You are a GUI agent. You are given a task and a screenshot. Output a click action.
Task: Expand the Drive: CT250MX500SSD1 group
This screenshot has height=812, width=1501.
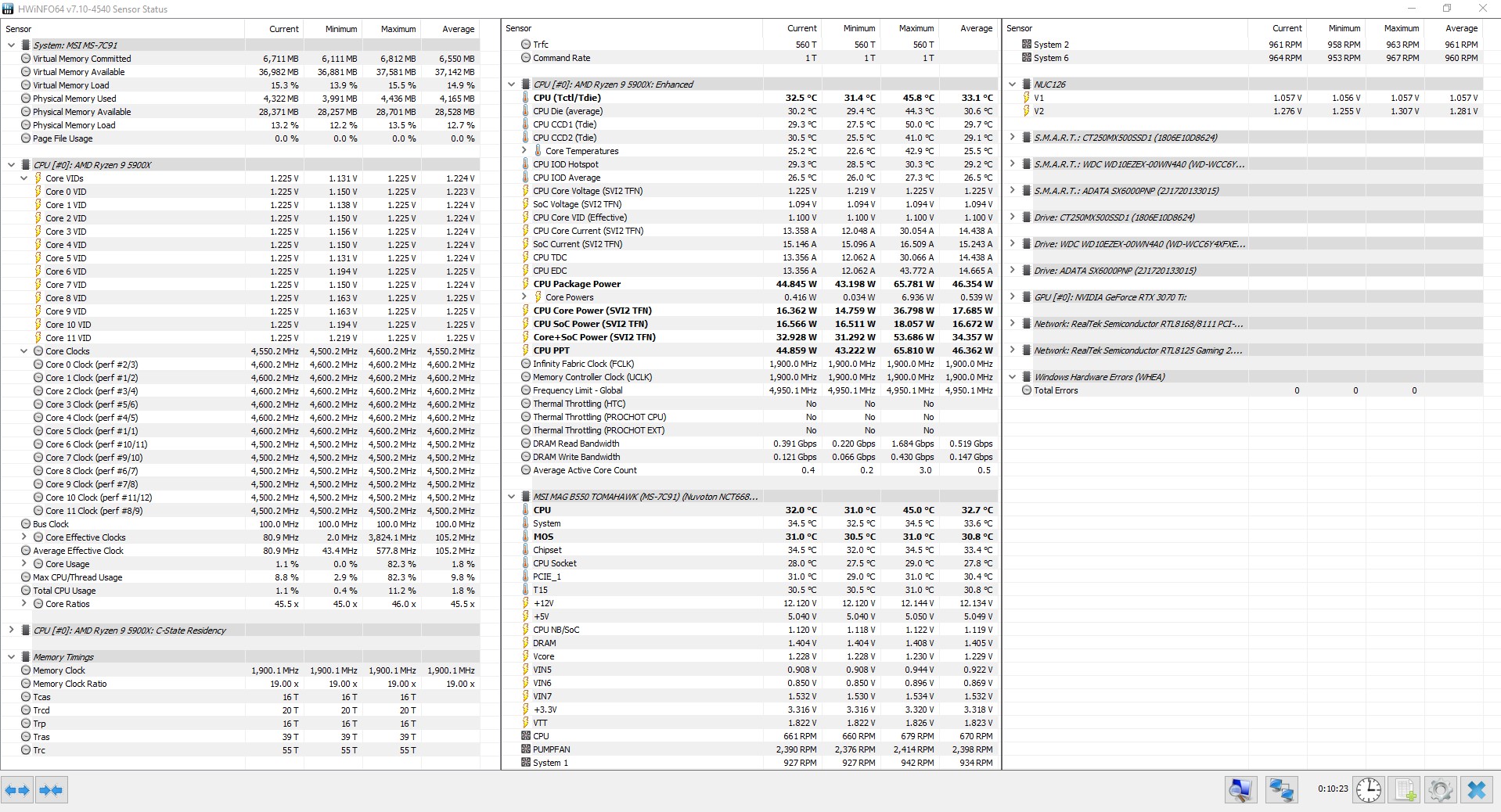(1012, 217)
